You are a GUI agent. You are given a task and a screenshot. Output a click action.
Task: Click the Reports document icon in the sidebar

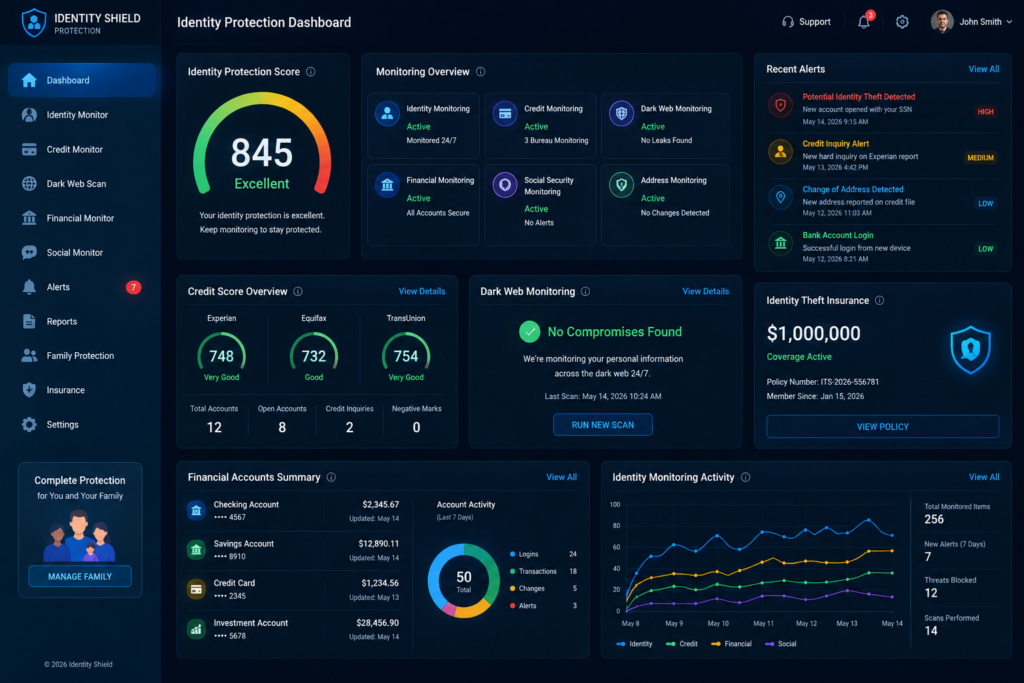pos(29,321)
